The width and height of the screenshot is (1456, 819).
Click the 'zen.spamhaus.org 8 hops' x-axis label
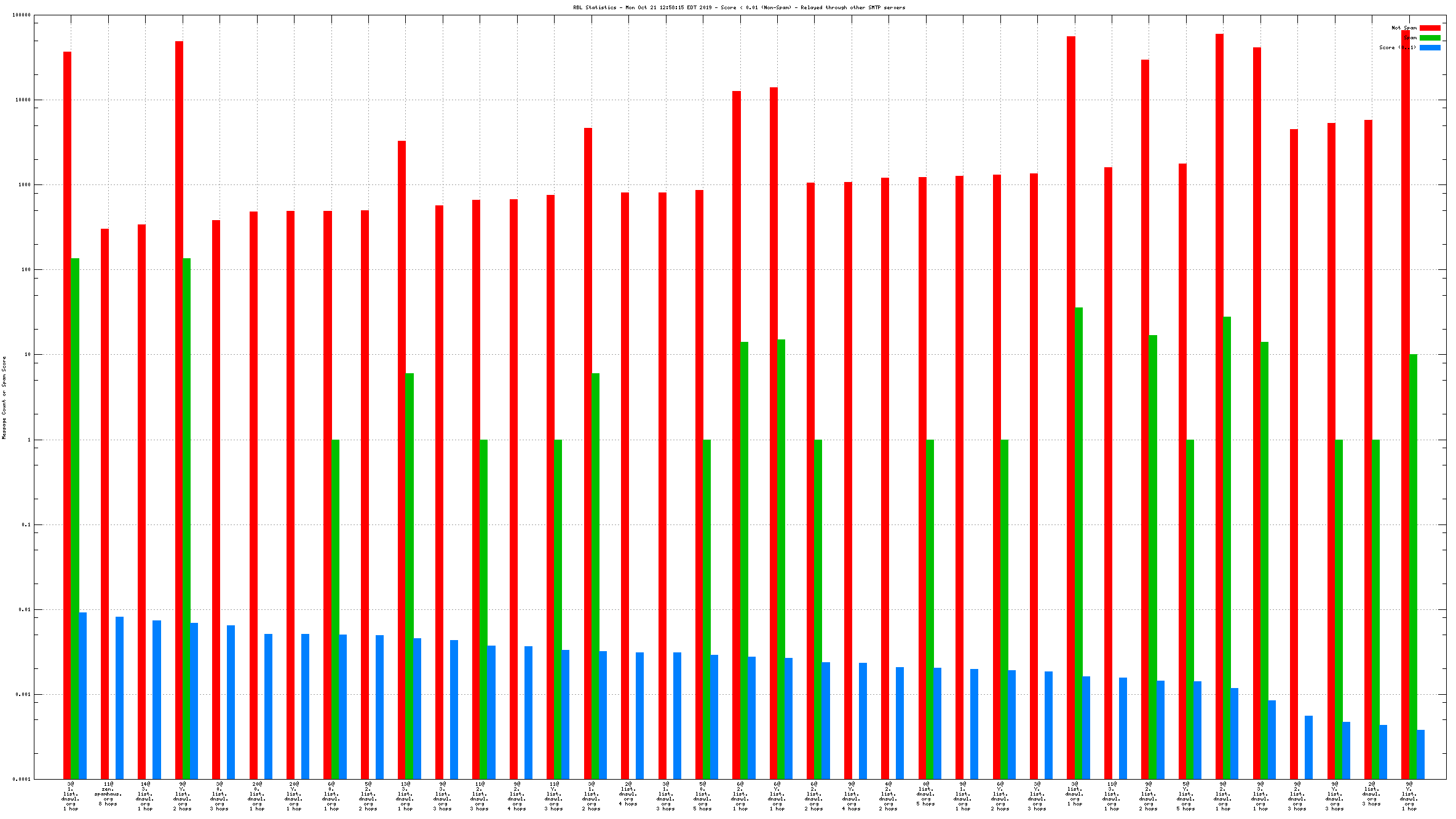click(108, 794)
